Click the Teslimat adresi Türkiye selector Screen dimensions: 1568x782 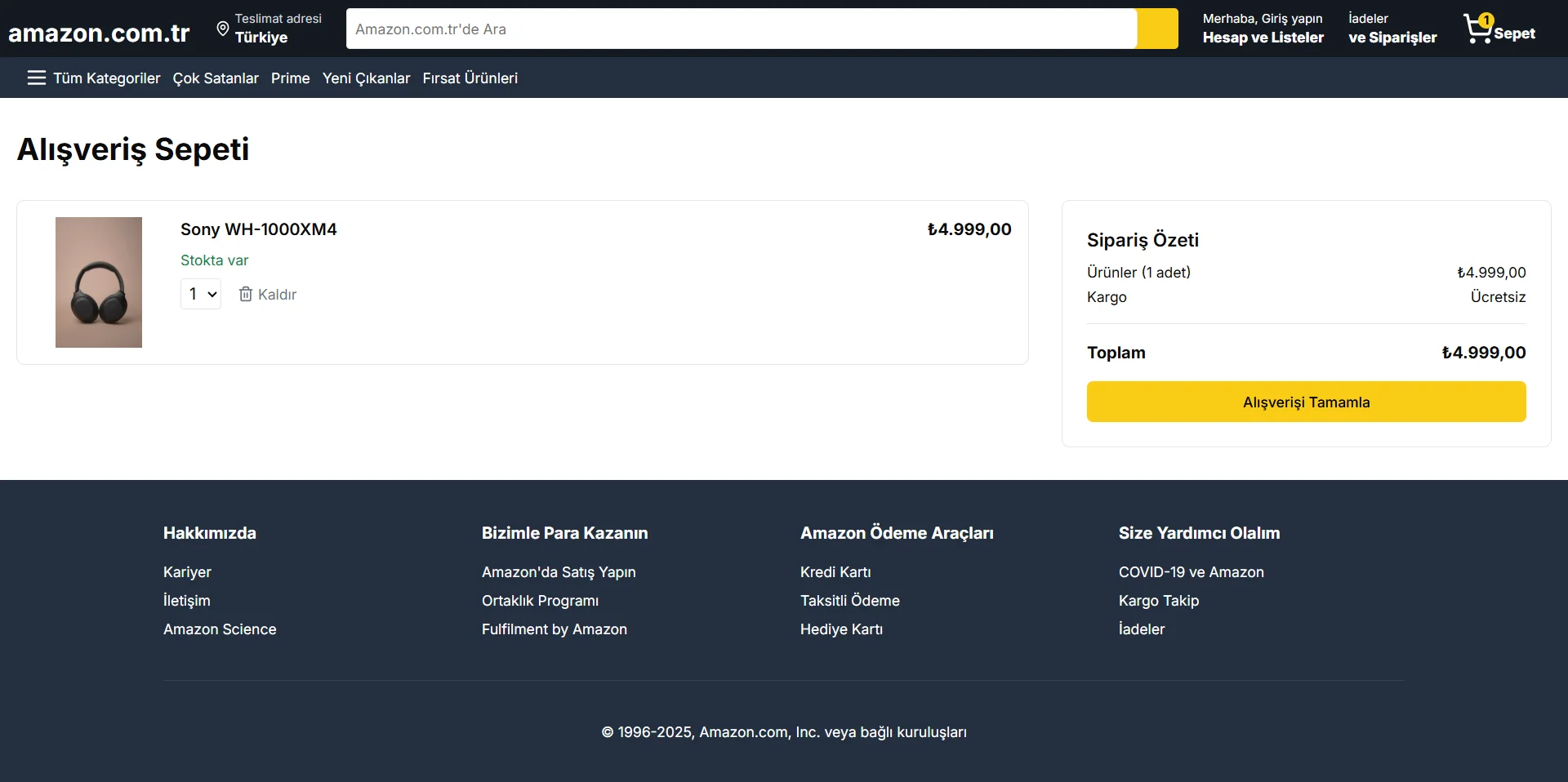click(269, 29)
